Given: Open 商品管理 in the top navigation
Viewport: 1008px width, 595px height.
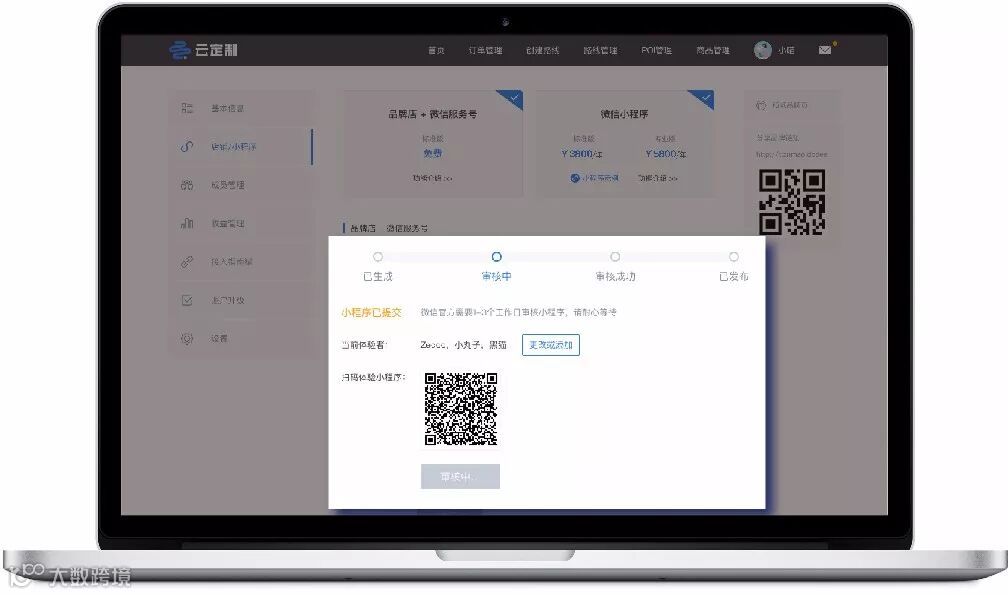Looking at the screenshot, I should (x=713, y=50).
